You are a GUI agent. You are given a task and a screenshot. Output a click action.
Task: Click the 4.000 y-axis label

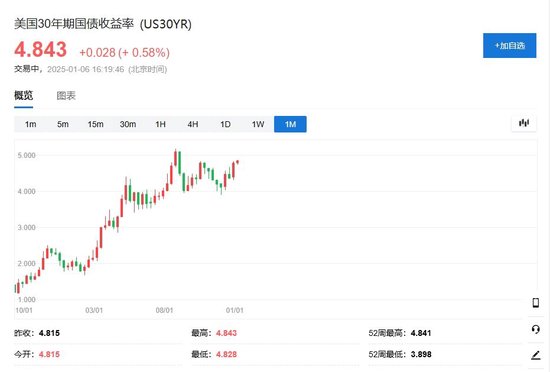point(27,191)
